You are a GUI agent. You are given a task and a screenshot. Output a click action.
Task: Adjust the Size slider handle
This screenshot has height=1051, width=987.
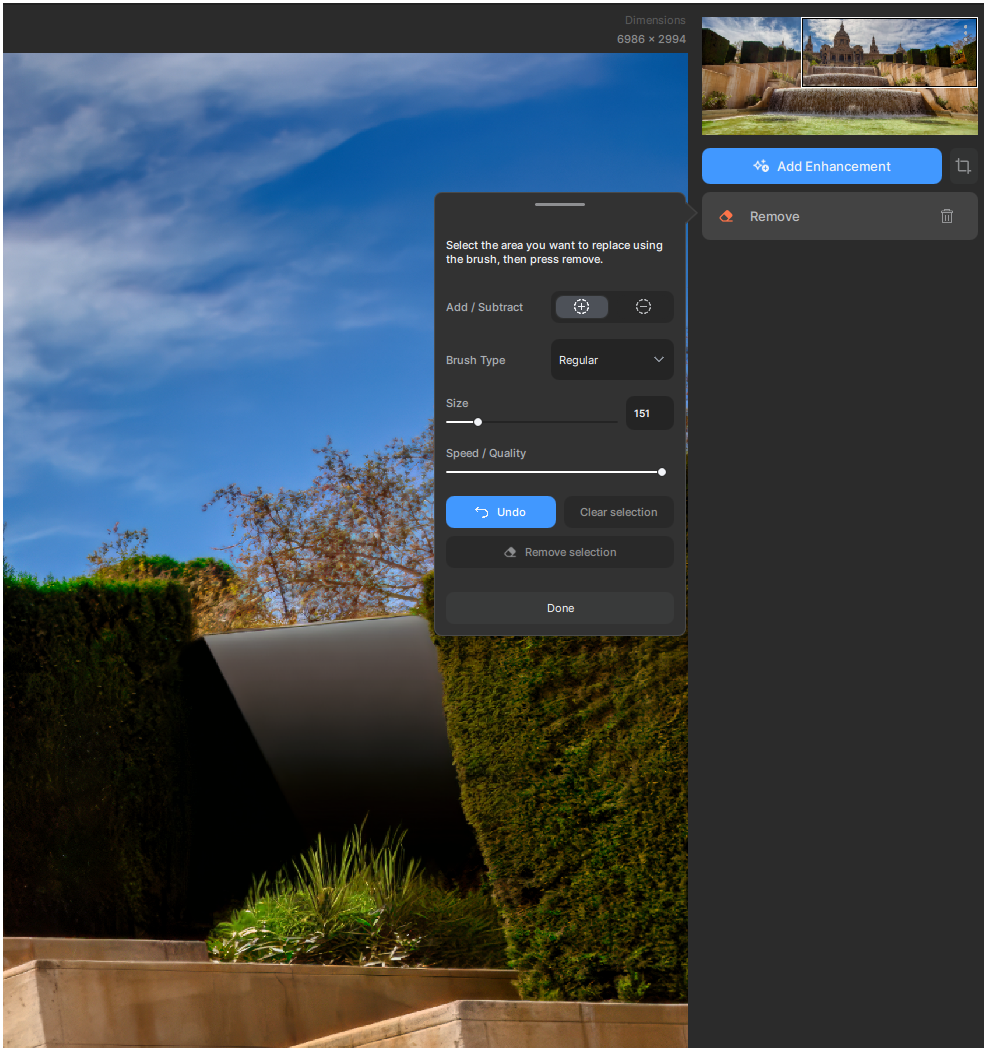click(x=478, y=422)
